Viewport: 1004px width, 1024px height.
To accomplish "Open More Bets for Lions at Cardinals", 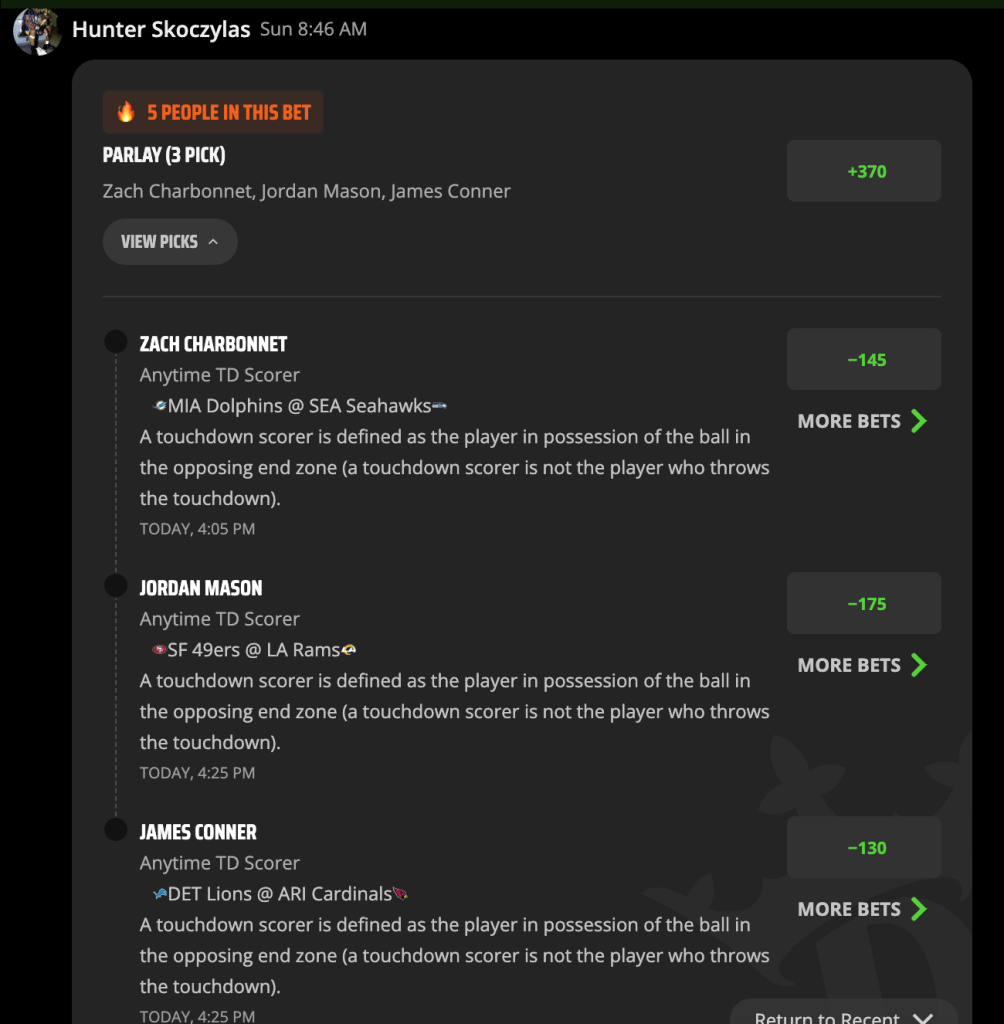I will click(862, 909).
